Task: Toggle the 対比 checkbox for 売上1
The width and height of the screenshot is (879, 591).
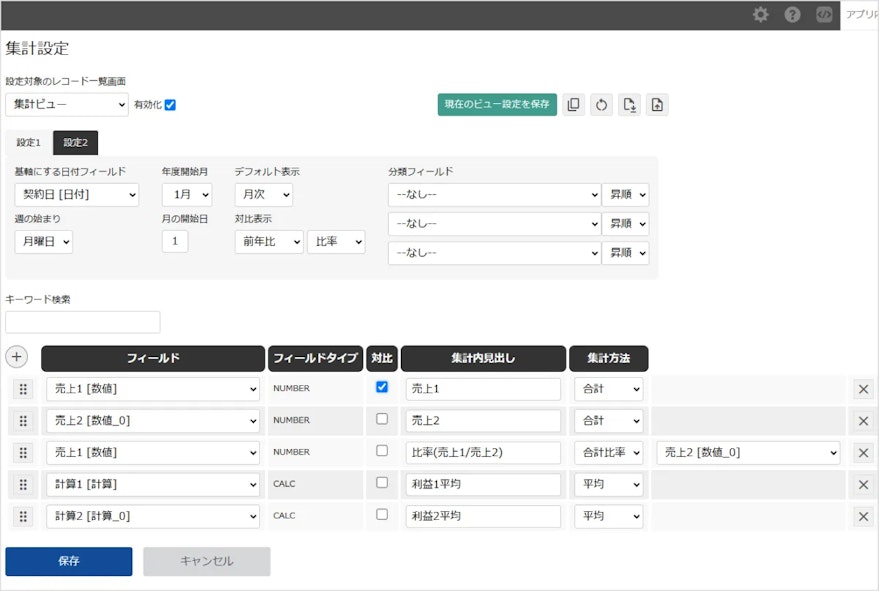Action: pos(381,389)
